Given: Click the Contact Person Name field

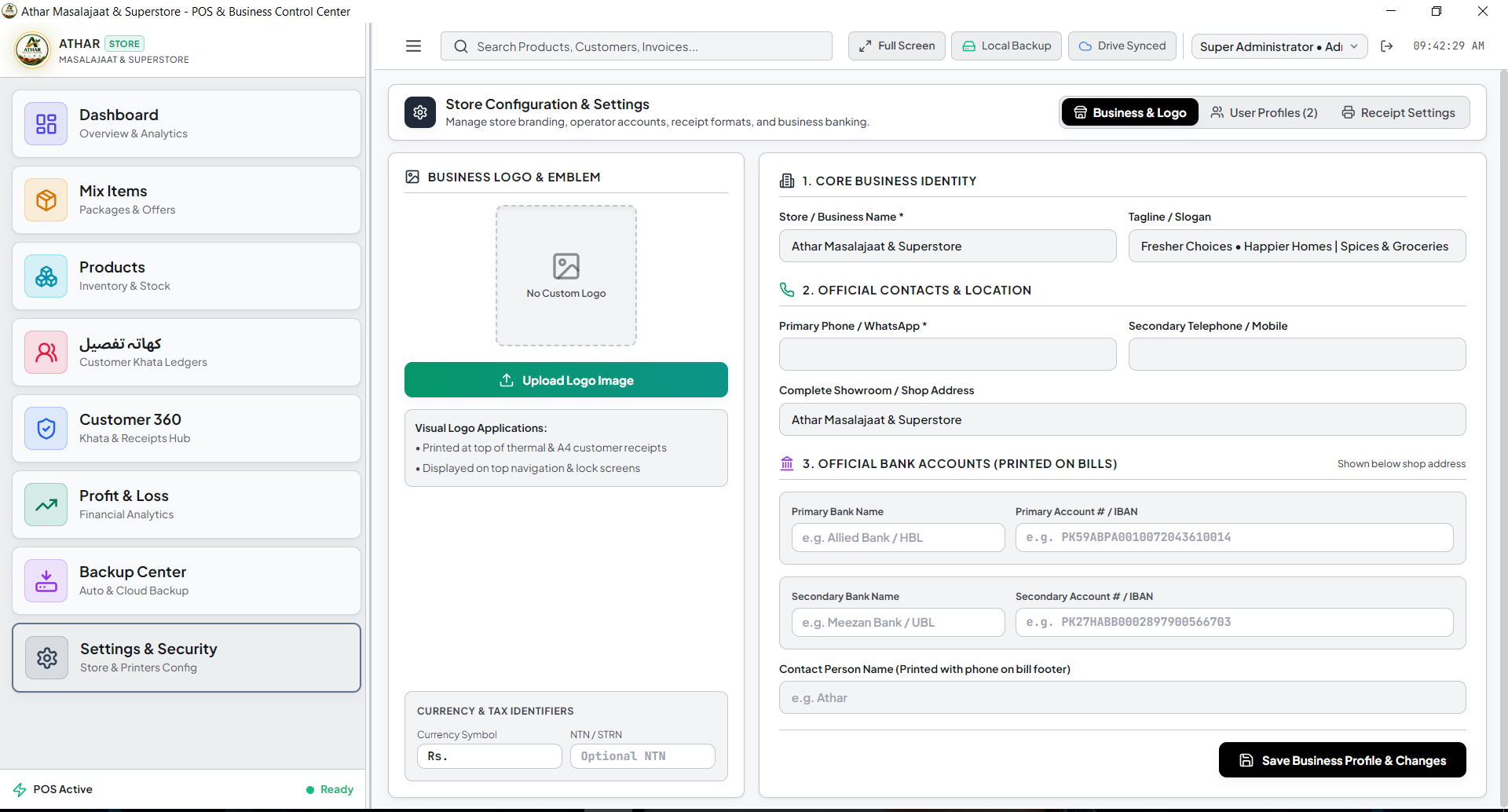Looking at the screenshot, I should [1122, 697].
